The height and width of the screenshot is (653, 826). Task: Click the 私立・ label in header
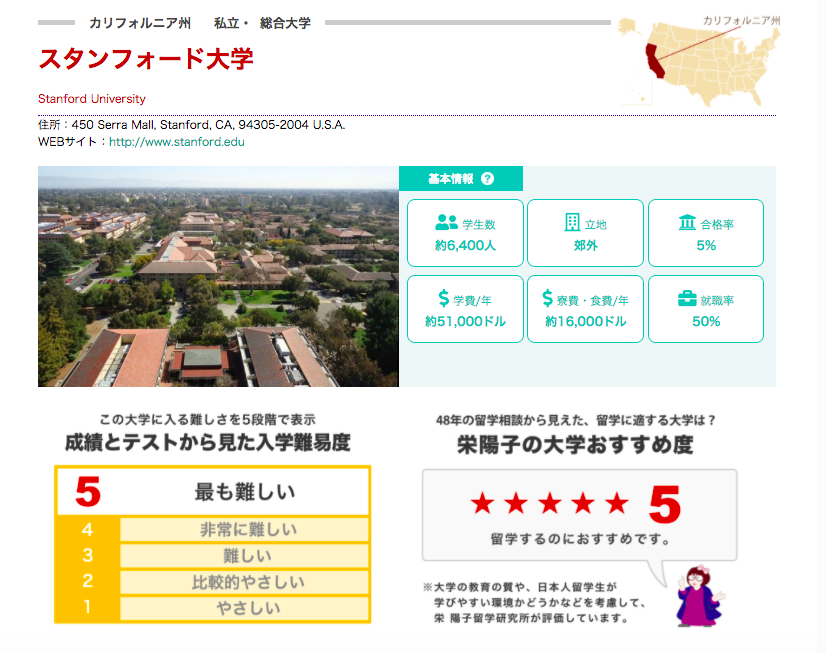click(231, 23)
